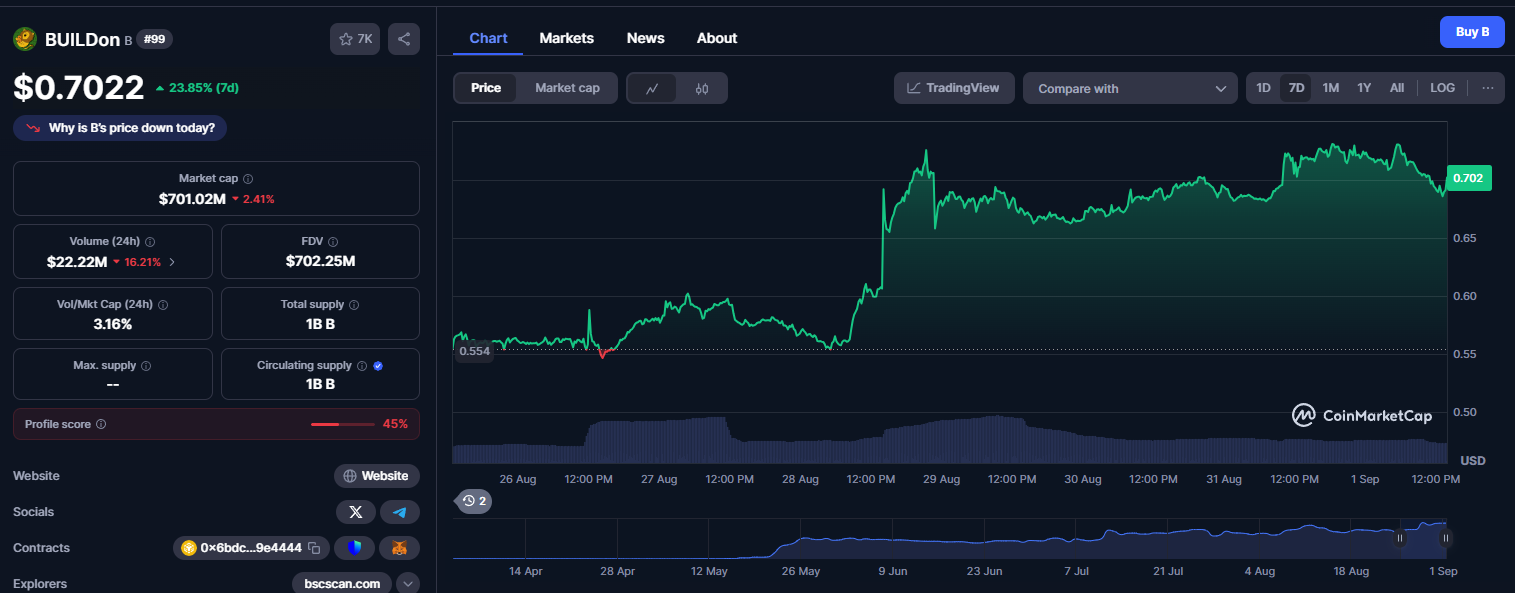This screenshot has height=593, width=1515.
Task: Switch to the Markets tab
Action: tap(567, 38)
